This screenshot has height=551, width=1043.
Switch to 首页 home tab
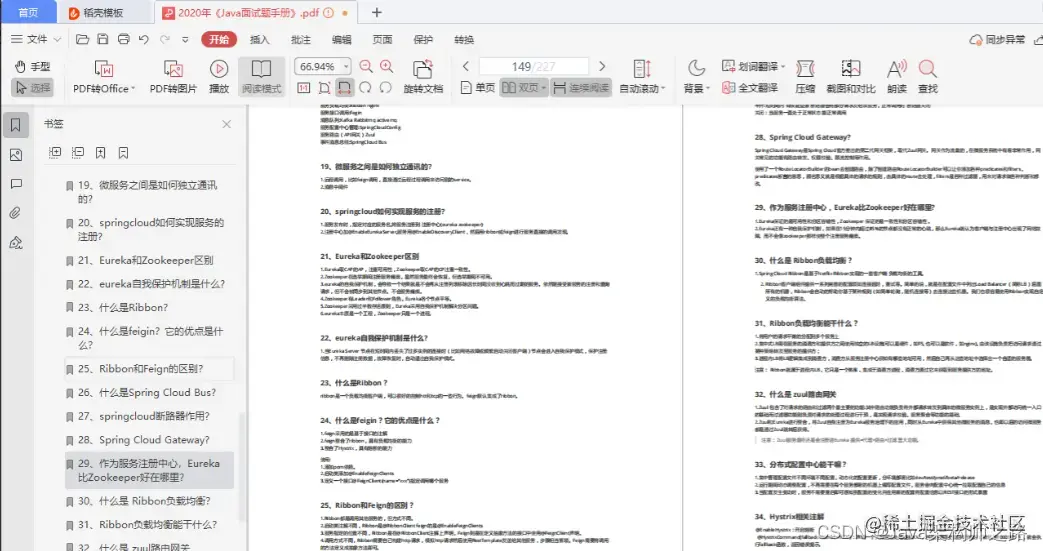28,13
